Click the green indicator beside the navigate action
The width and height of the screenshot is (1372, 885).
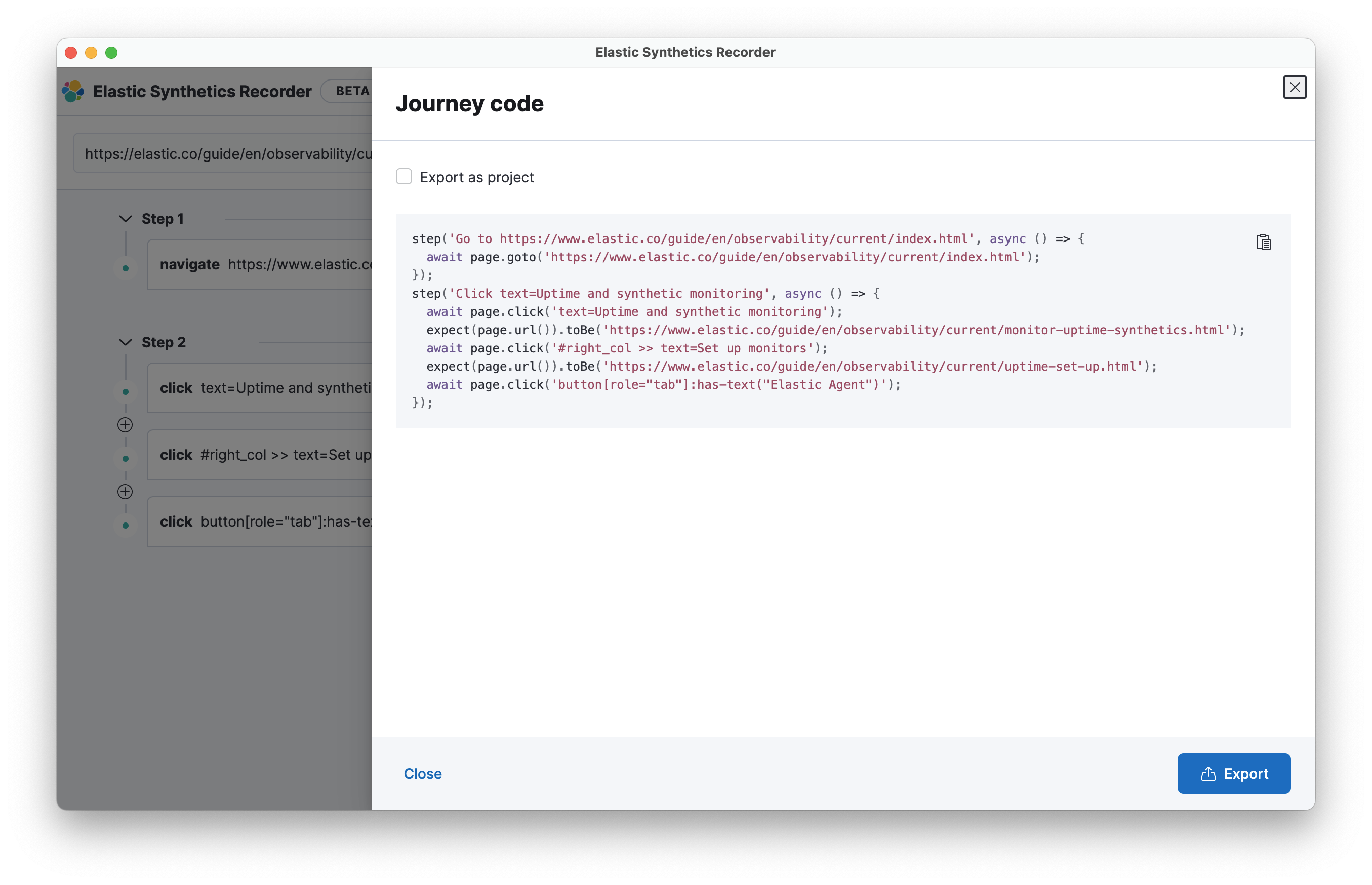pyautogui.click(x=125, y=267)
